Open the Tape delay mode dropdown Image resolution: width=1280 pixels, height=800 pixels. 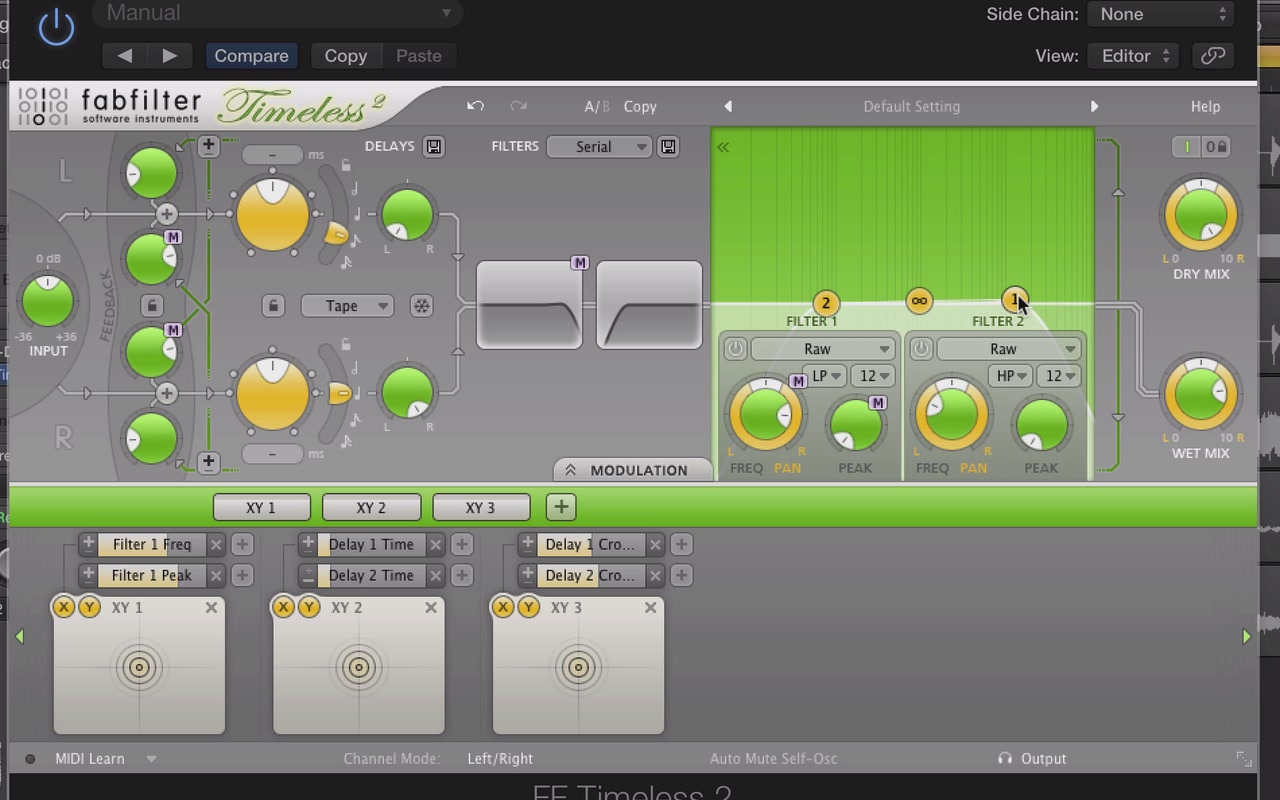[346, 306]
